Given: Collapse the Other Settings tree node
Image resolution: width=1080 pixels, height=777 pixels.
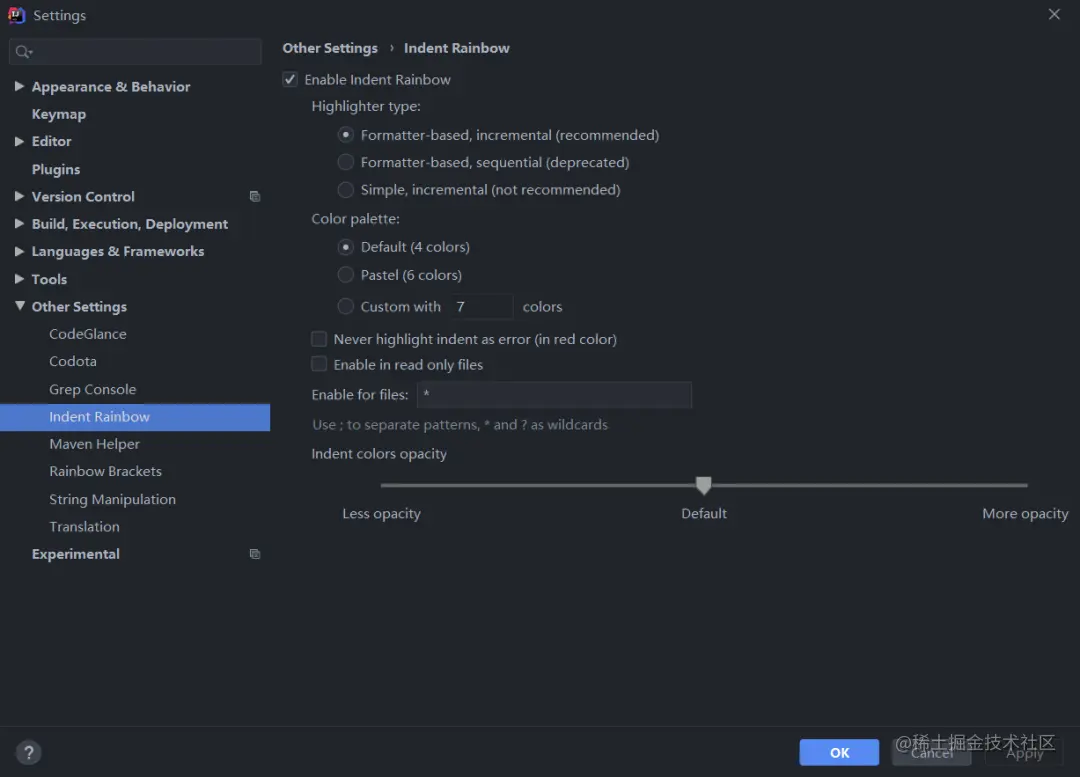Looking at the screenshot, I should 19,306.
